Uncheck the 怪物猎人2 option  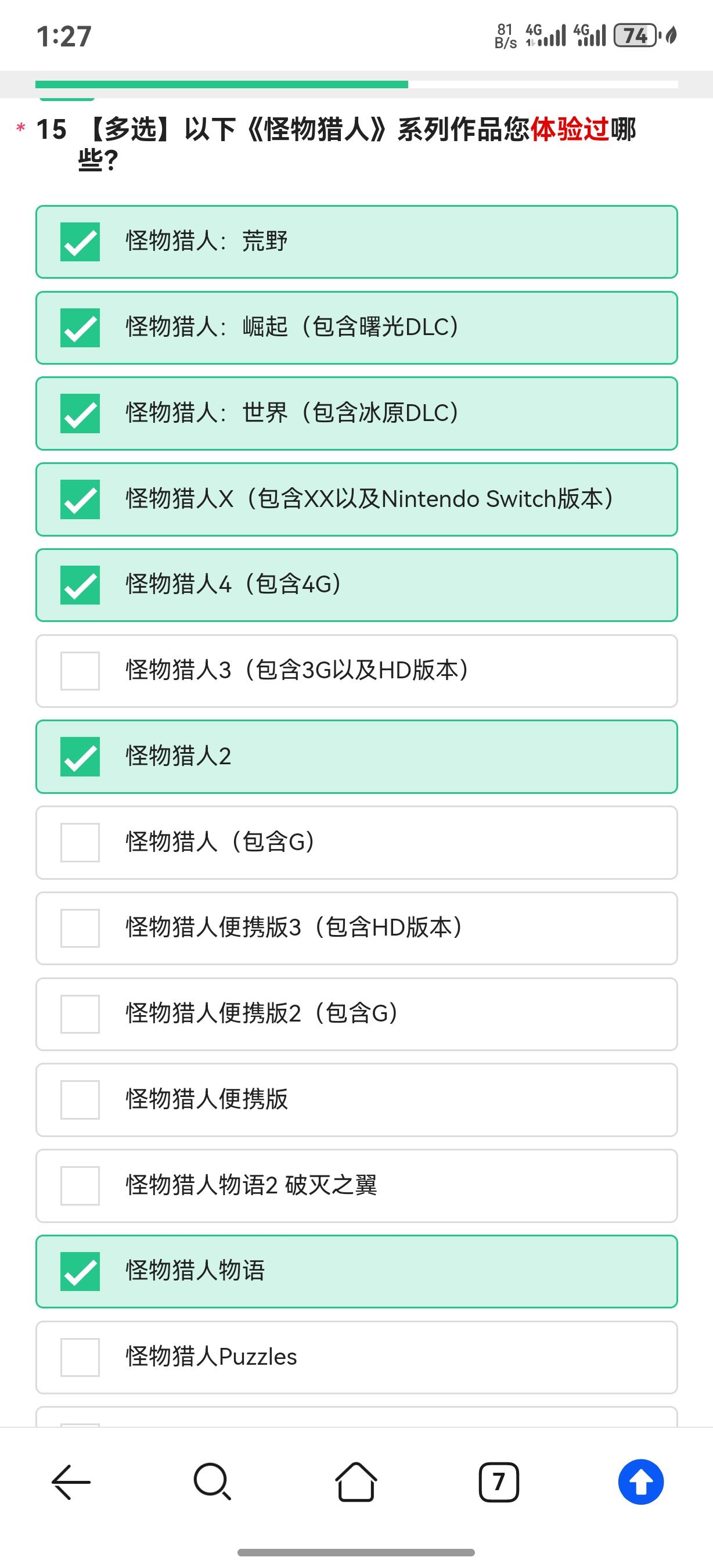point(356,757)
